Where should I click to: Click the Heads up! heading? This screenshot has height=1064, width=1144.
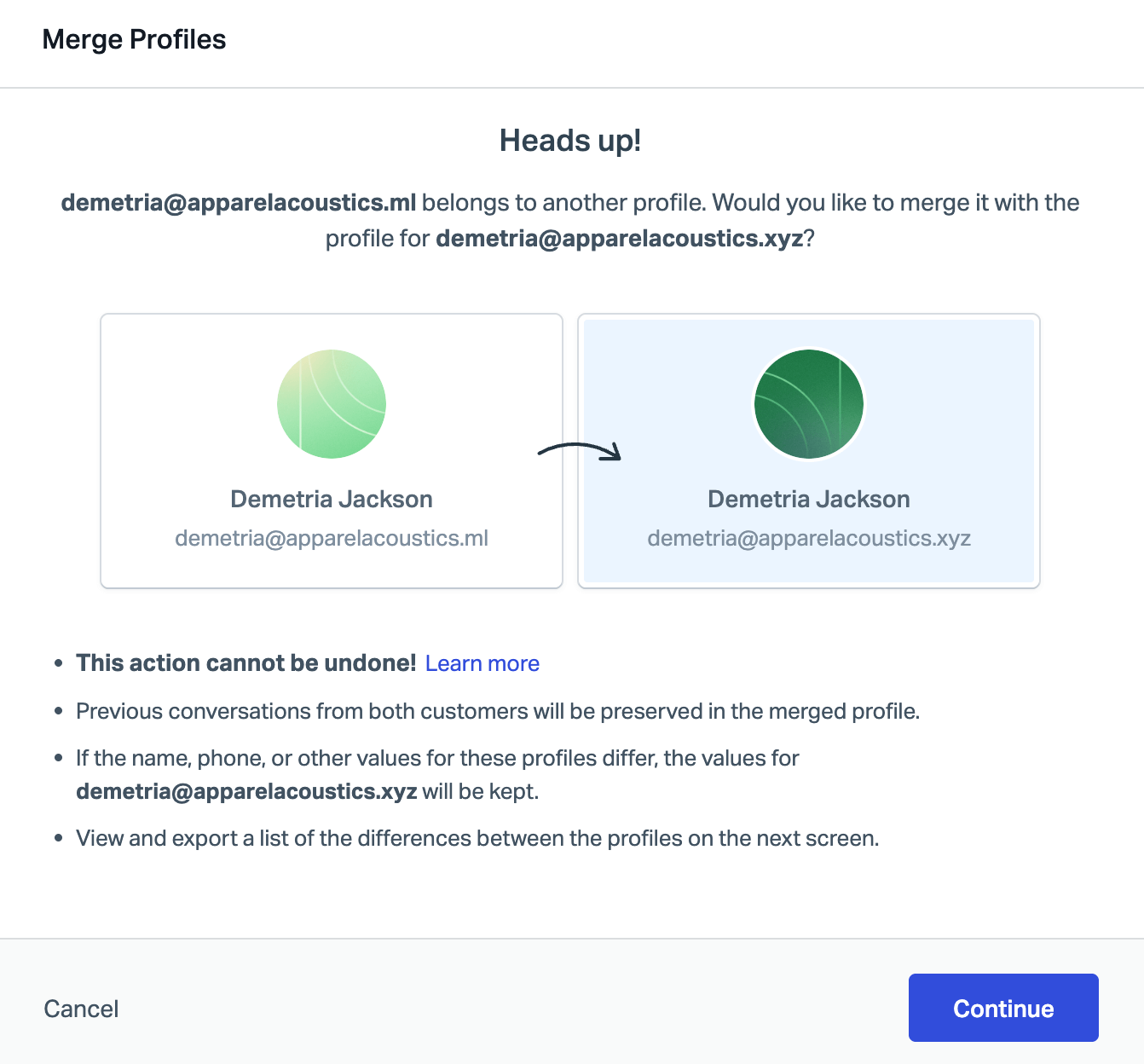tap(570, 141)
